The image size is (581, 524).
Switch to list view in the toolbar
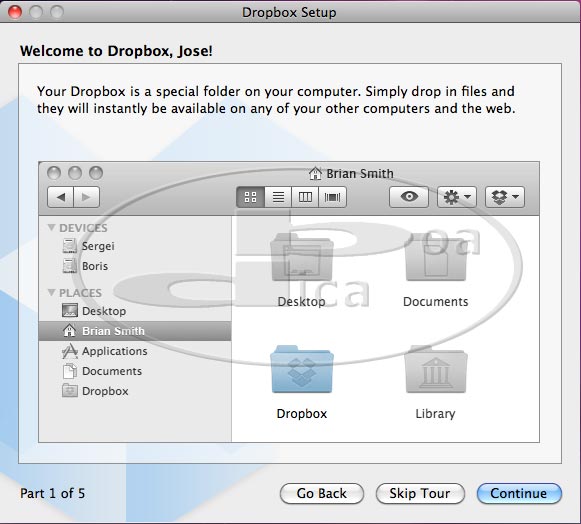point(278,197)
